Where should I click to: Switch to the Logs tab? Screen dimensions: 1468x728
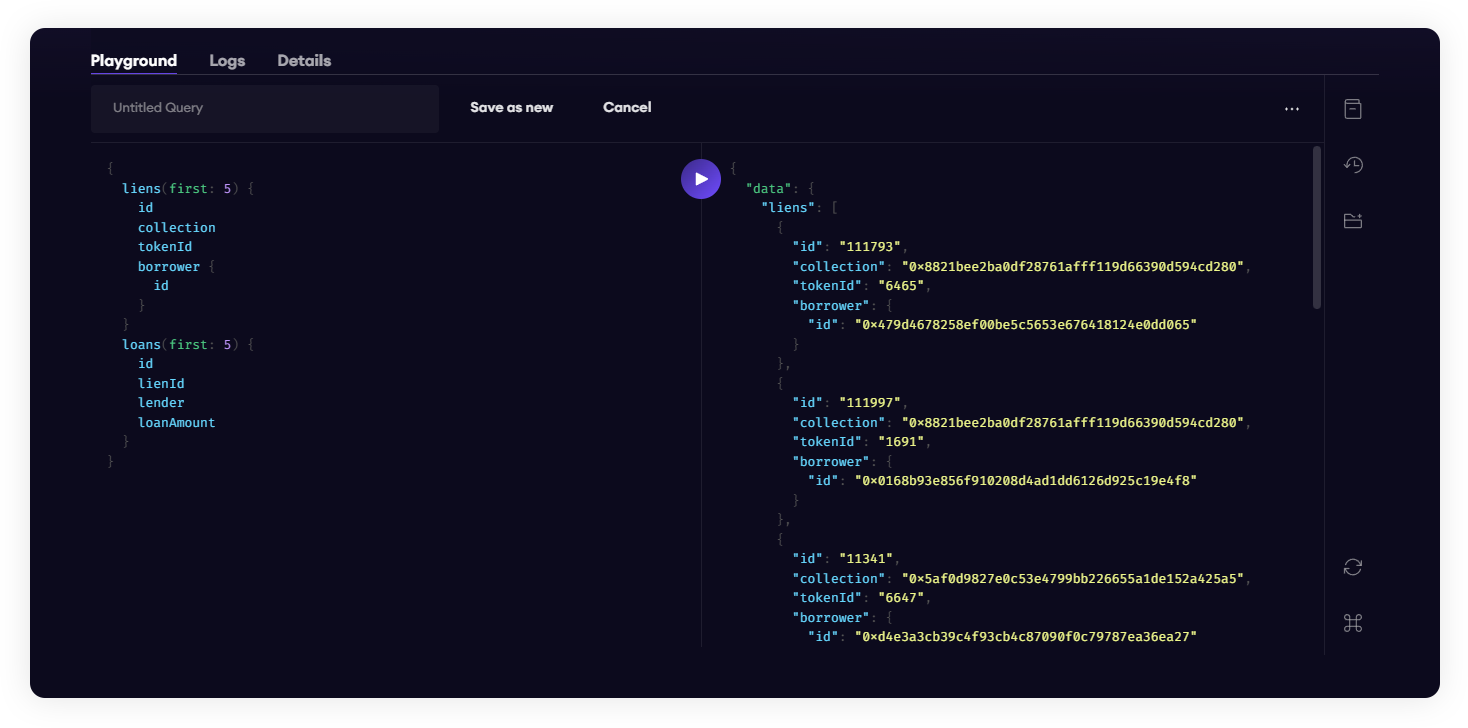(226, 60)
